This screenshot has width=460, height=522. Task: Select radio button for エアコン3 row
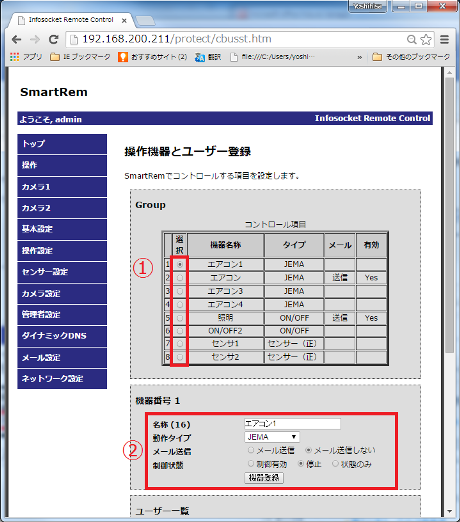[x=180, y=291]
